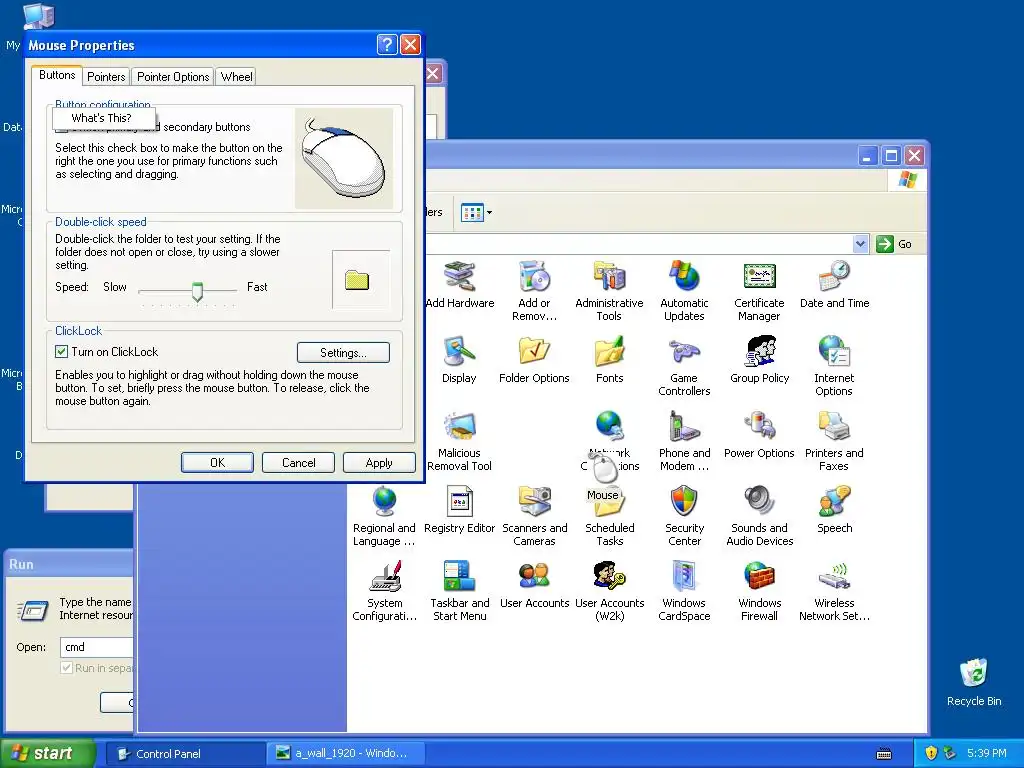Open Game Controllers icon
Screen dimensions: 1024x768
[684, 366]
